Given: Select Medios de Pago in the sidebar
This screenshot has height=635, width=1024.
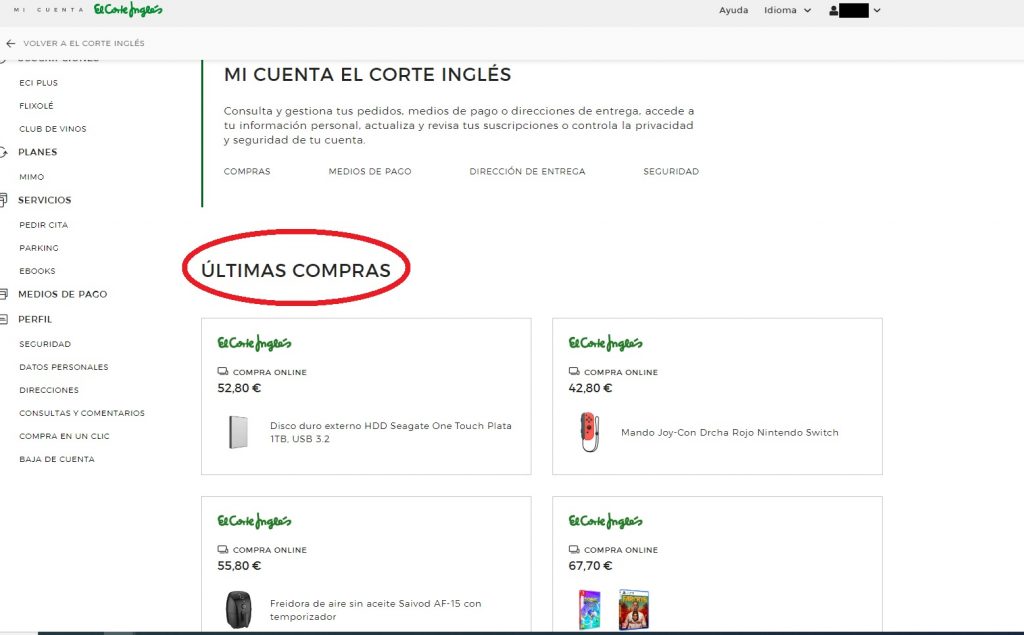Looking at the screenshot, I should pos(63,294).
